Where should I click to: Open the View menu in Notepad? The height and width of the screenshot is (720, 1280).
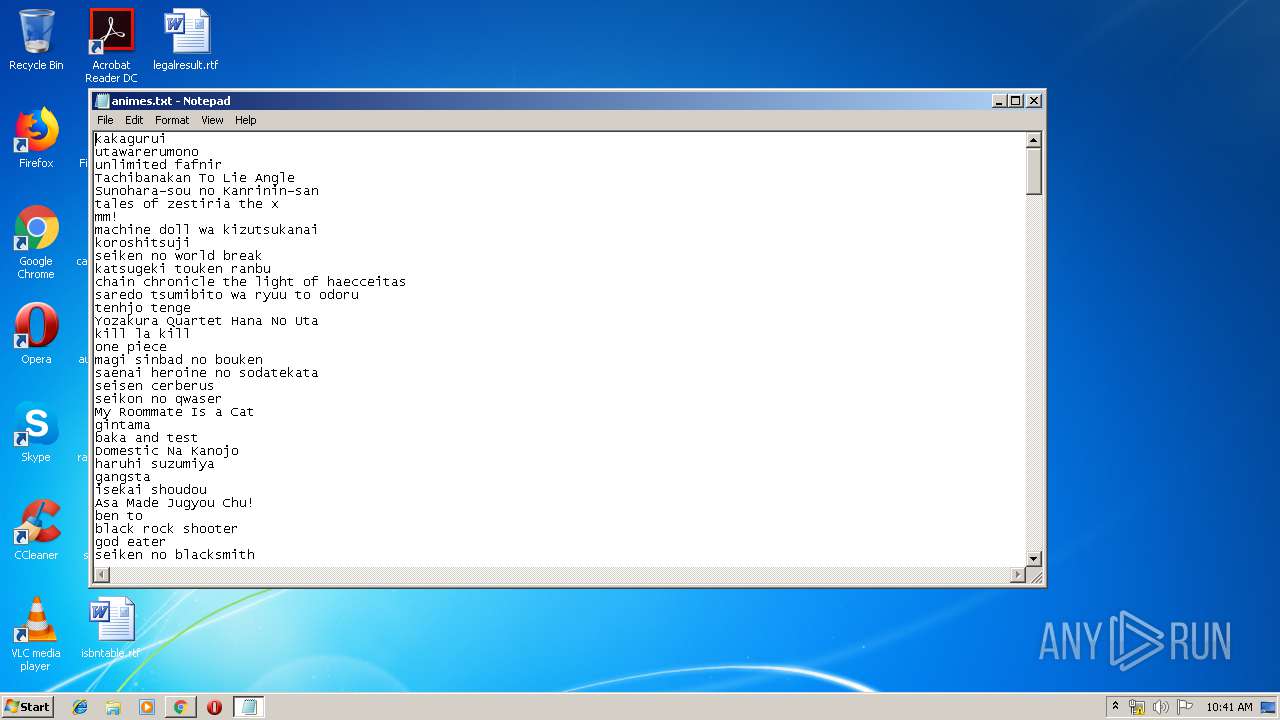point(212,120)
